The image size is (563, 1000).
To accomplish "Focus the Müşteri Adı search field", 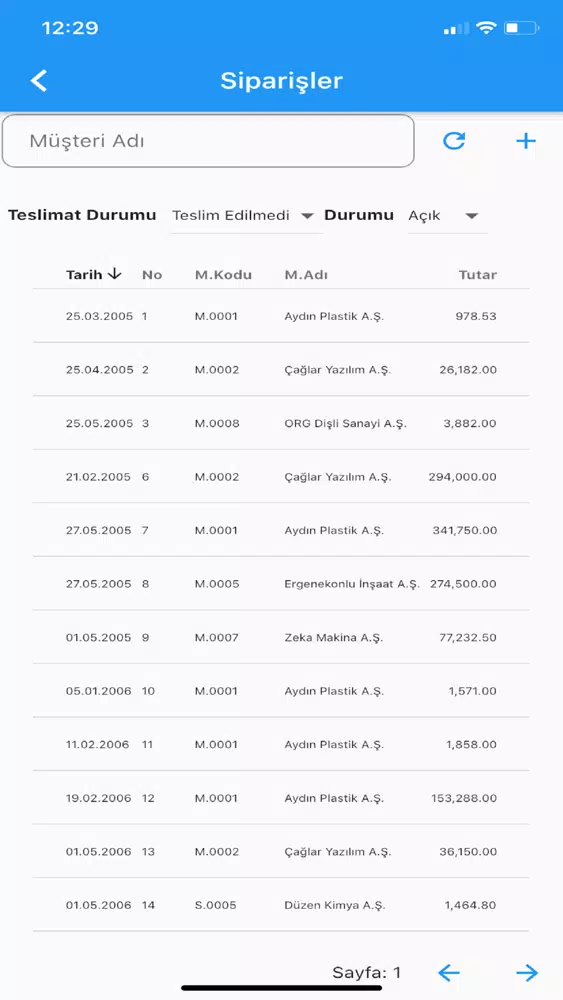I will 208,141.
